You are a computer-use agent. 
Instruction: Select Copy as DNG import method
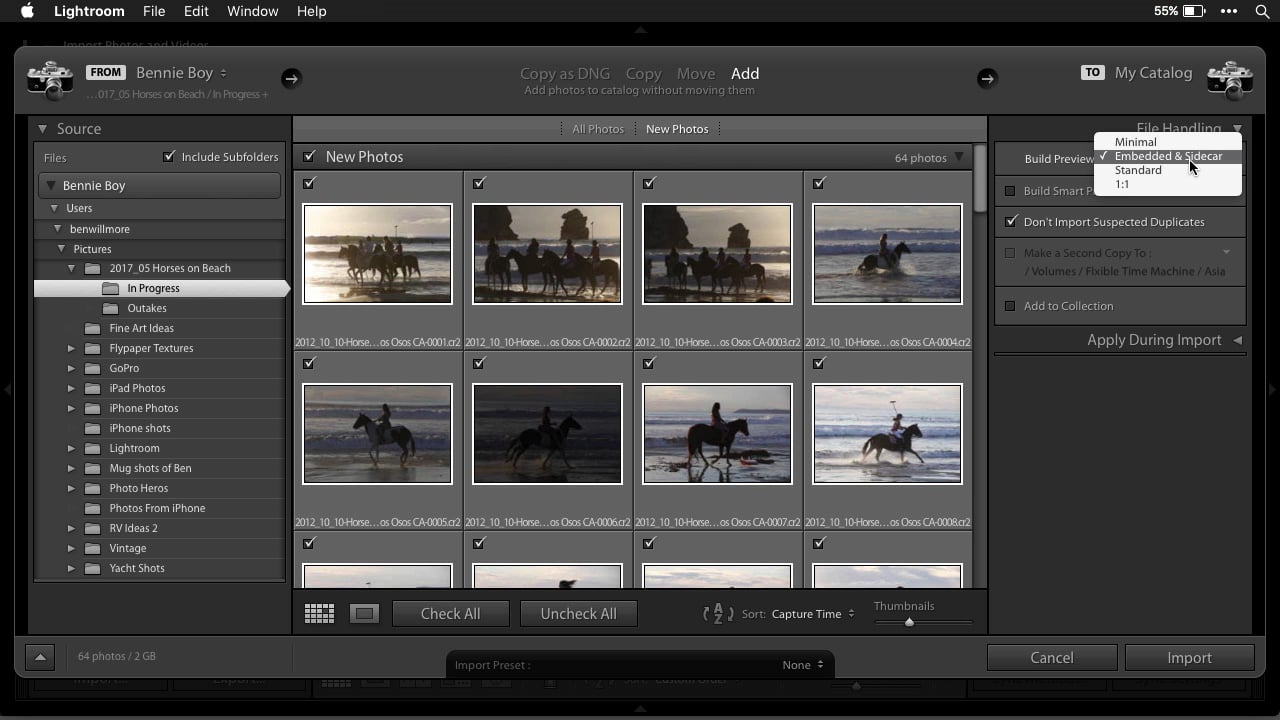tap(565, 73)
